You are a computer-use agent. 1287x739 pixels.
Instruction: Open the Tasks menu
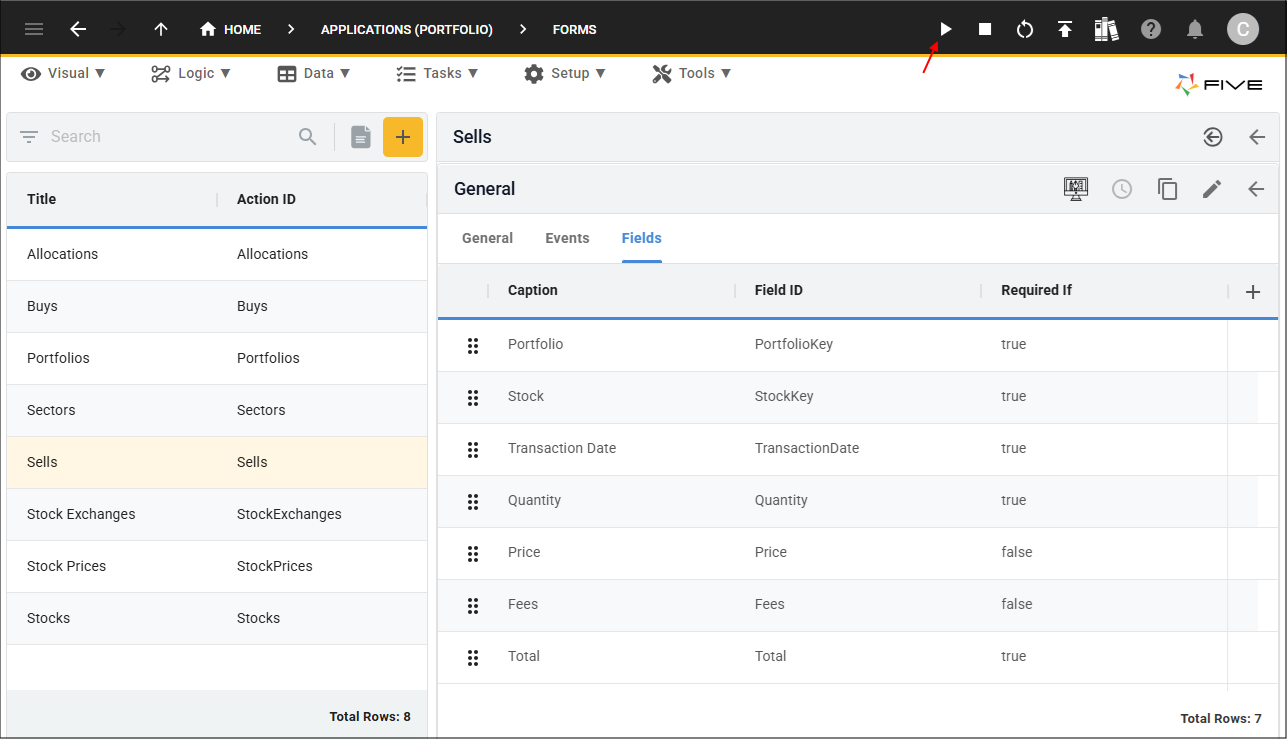point(437,73)
